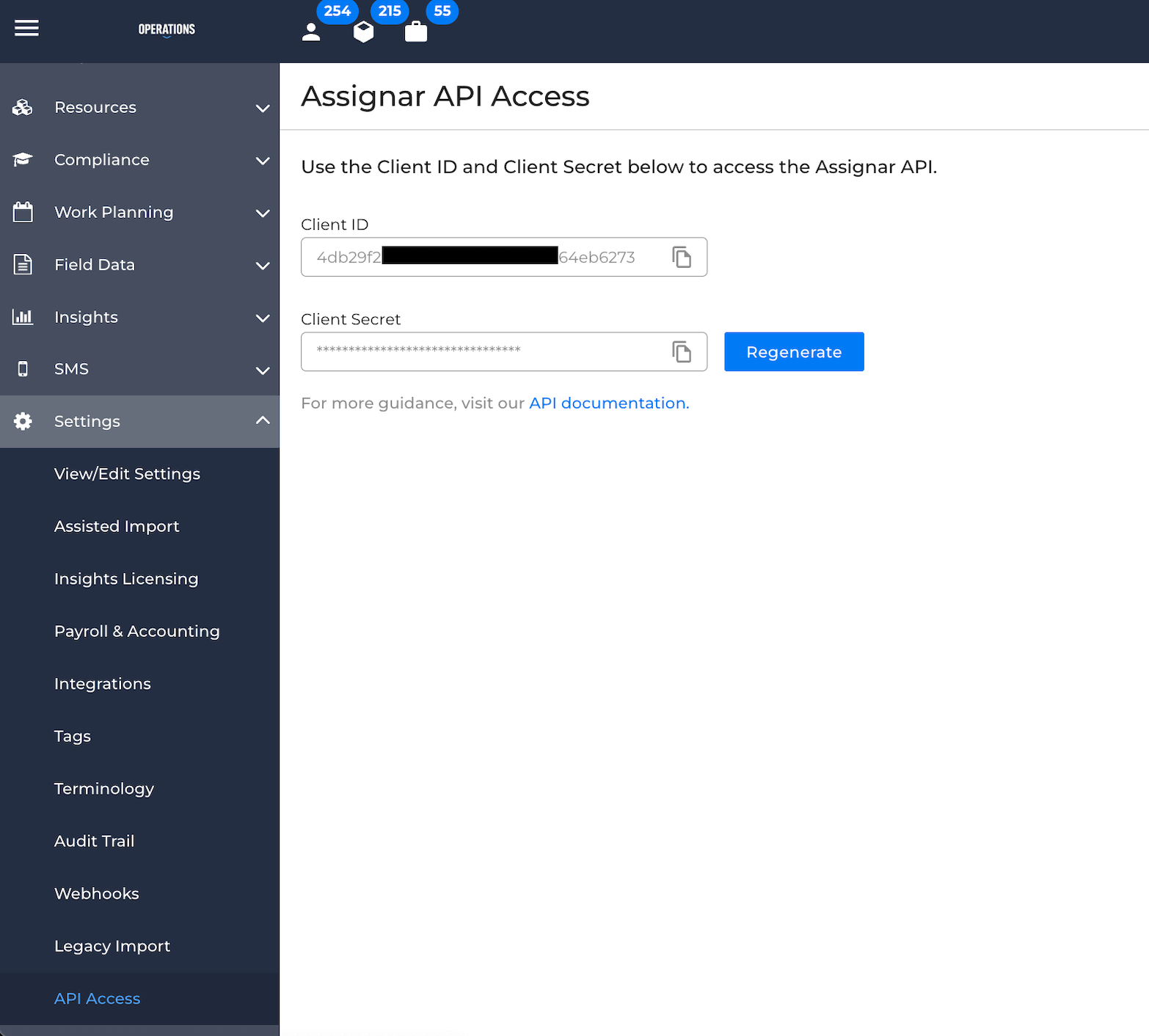Screen dimensions: 1149x1036
Task: Click the Field Data label
Action: tap(95, 264)
